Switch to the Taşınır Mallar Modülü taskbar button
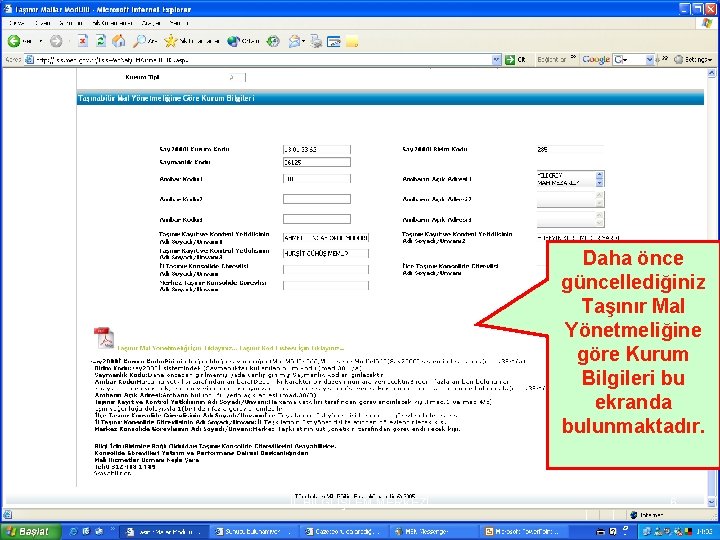The height and width of the screenshot is (540, 720). [164, 532]
